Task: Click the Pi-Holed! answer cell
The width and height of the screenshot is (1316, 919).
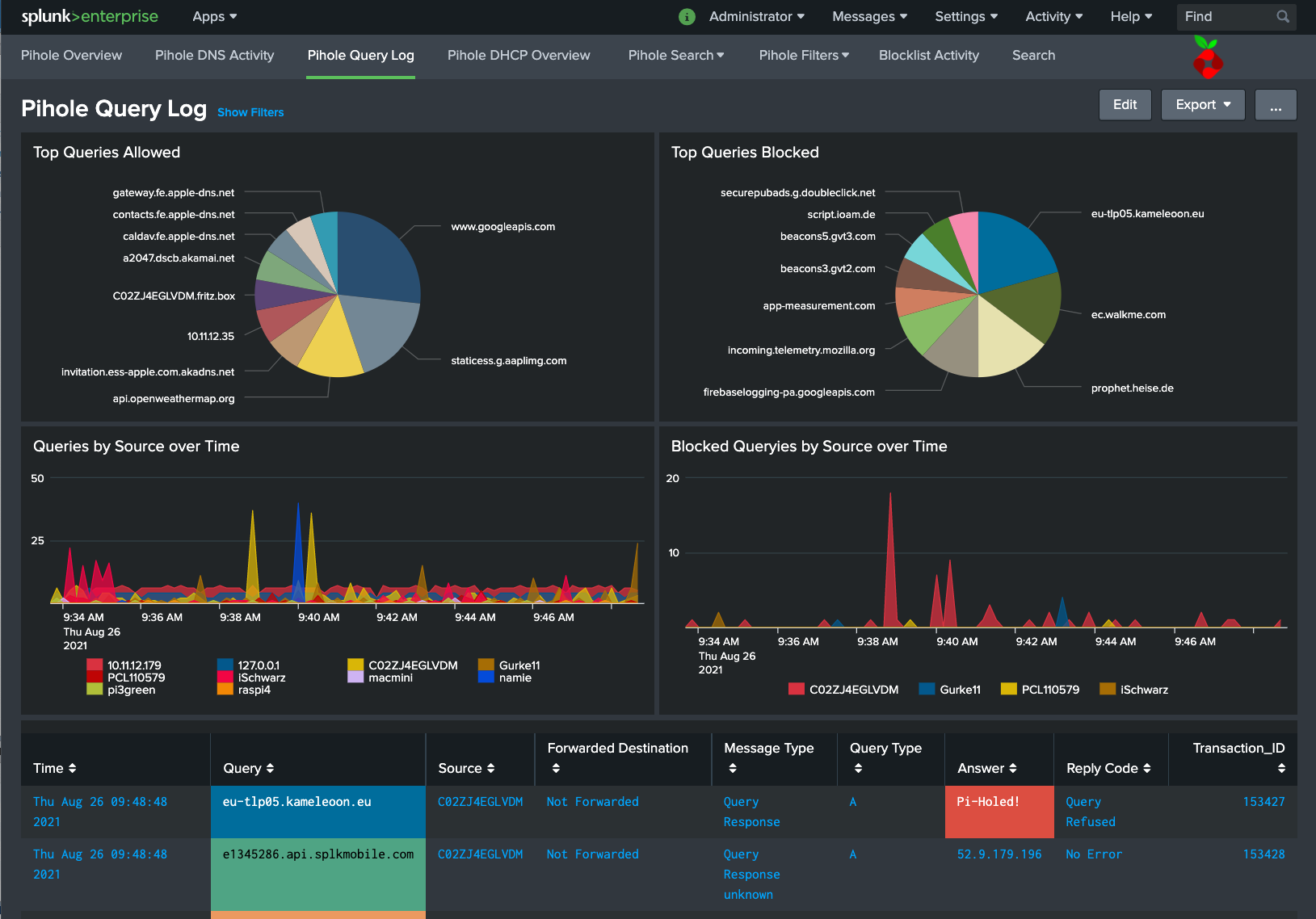Action: pyautogui.click(x=999, y=812)
